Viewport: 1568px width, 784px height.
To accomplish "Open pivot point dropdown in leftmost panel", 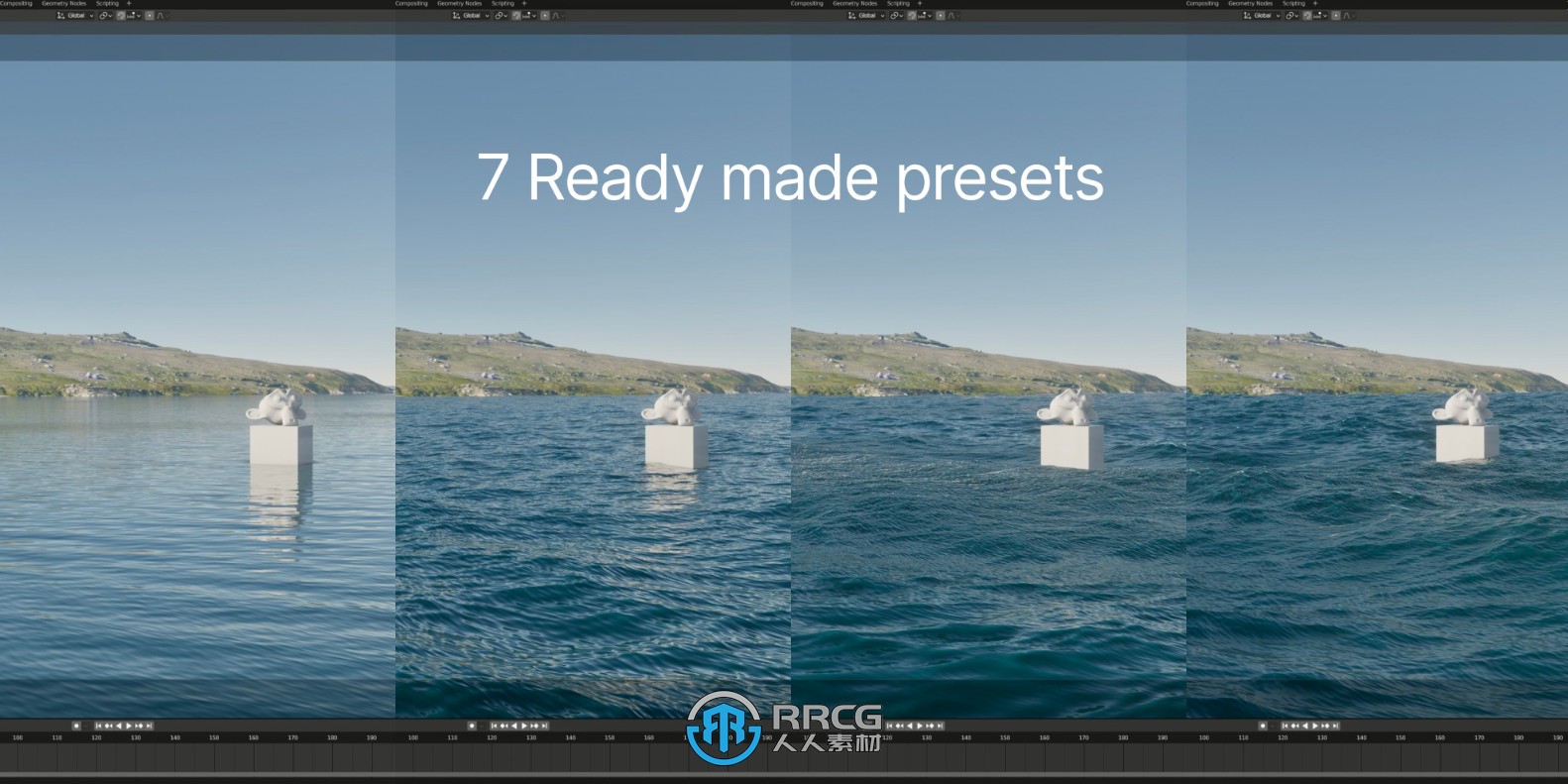I will point(106,15).
